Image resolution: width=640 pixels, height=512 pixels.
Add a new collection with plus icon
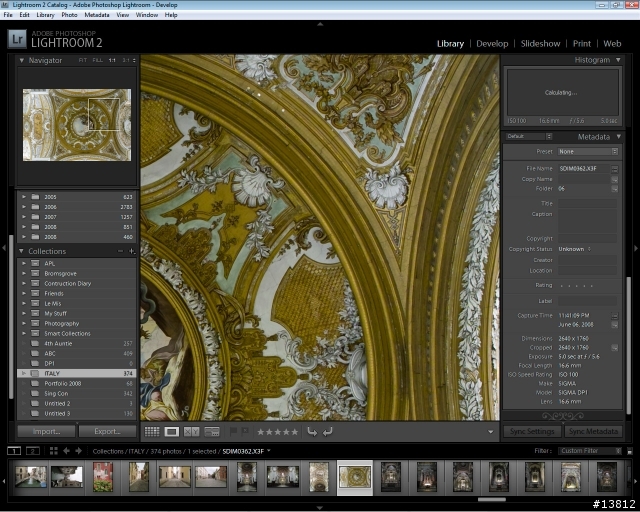(131, 251)
